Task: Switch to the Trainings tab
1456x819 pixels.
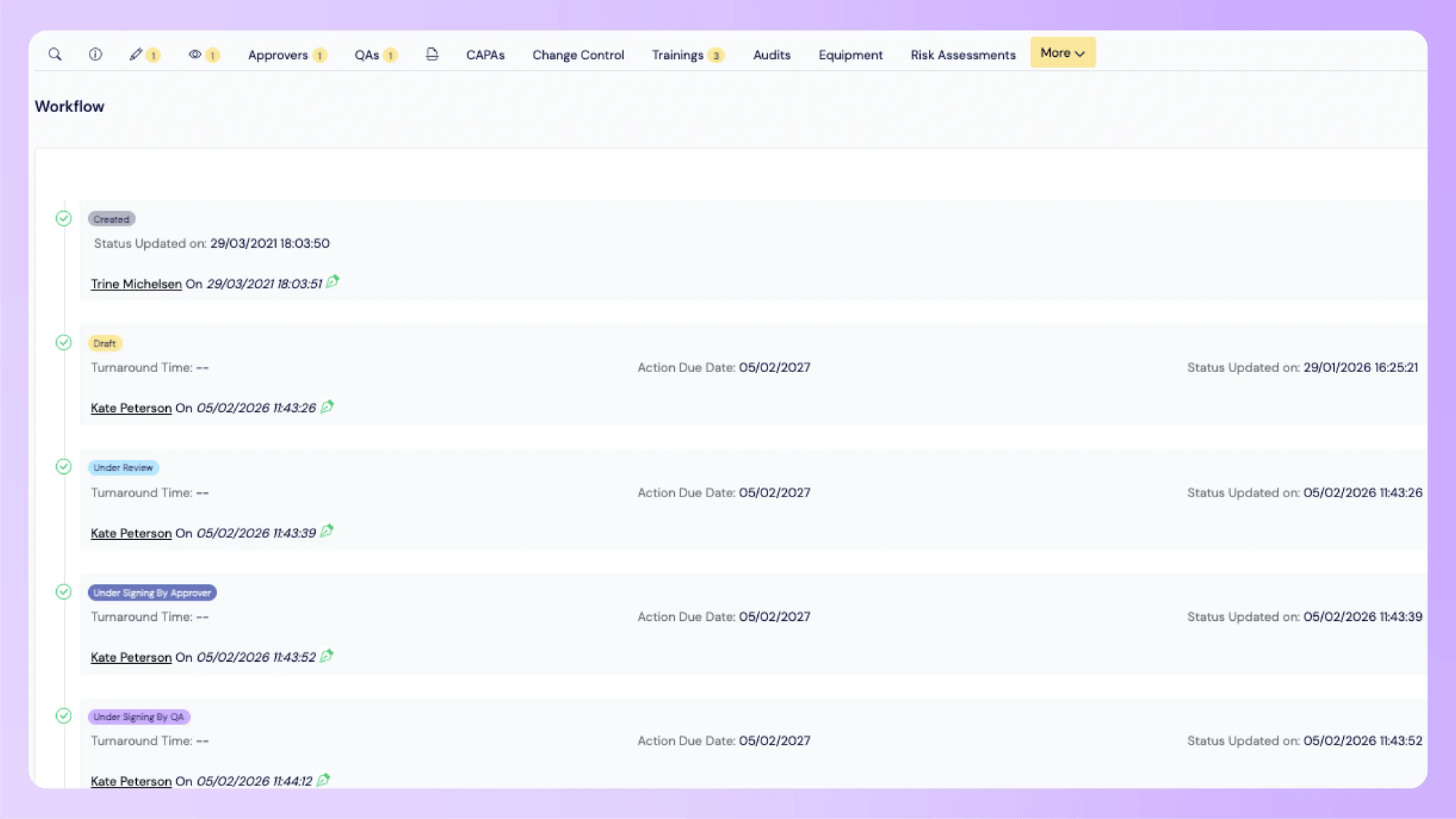Action: click(x=678, y=55)
